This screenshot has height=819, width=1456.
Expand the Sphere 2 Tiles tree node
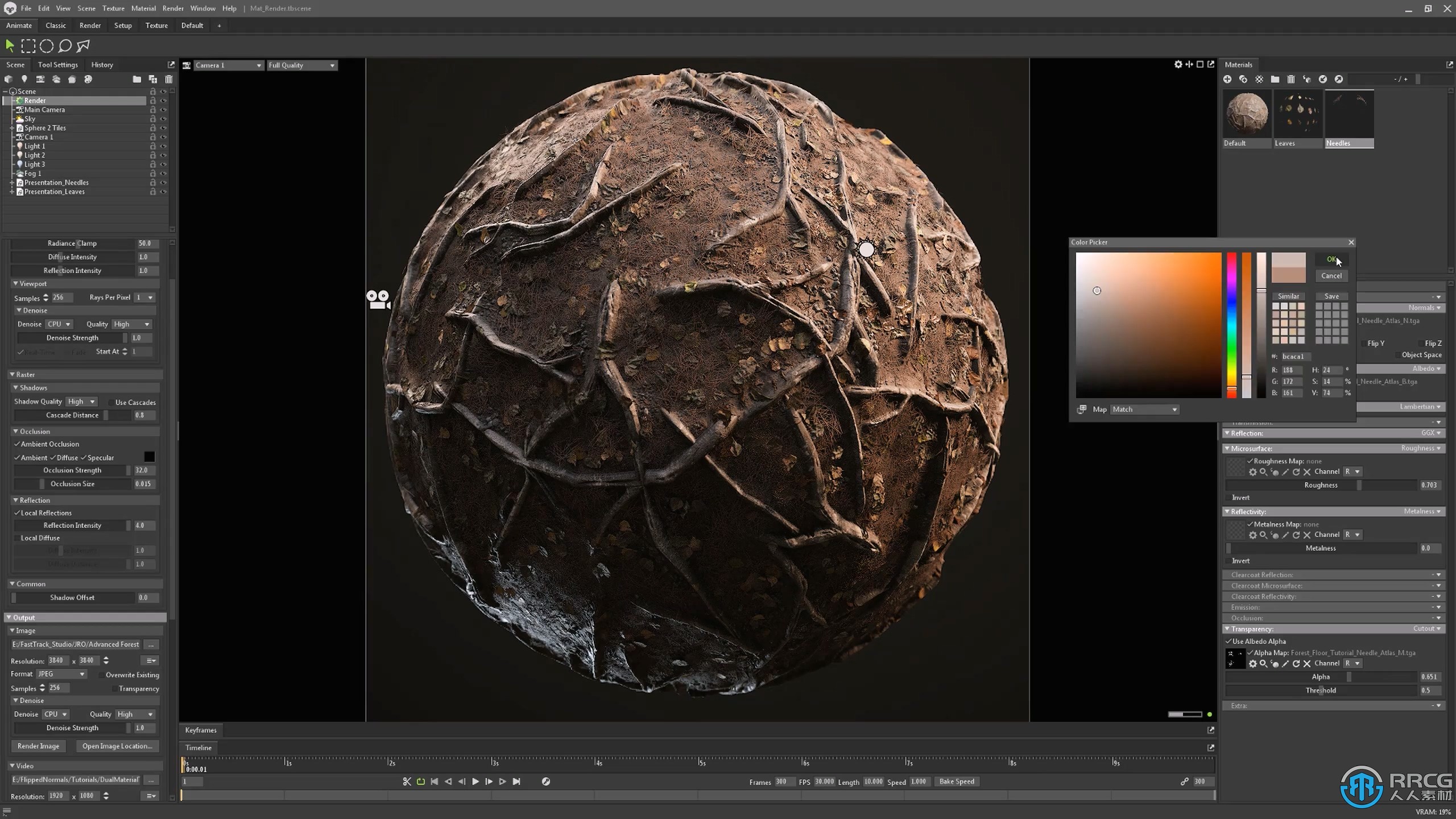12,128
